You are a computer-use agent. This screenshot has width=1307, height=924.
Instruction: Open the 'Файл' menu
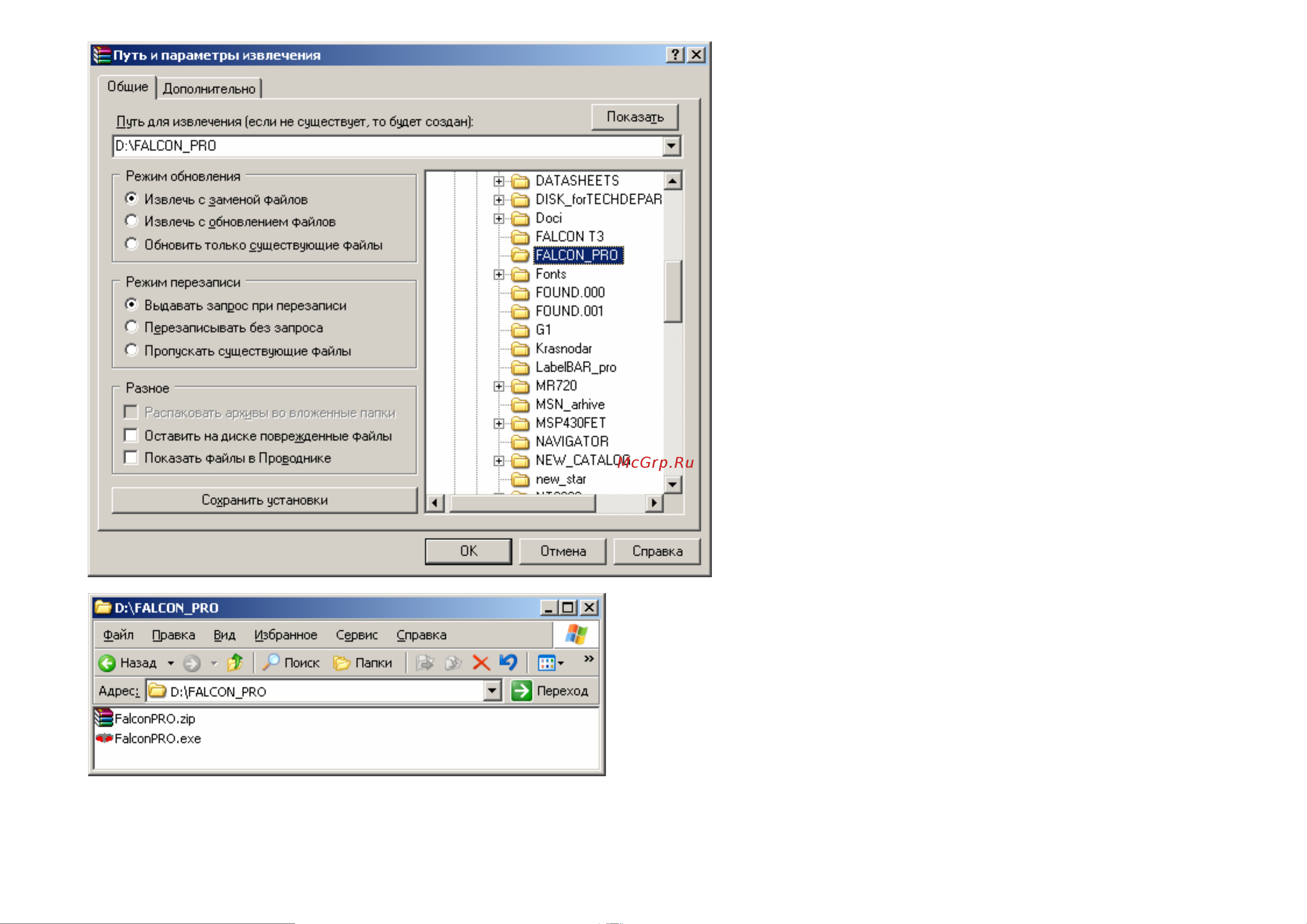[x=118, y=635]
